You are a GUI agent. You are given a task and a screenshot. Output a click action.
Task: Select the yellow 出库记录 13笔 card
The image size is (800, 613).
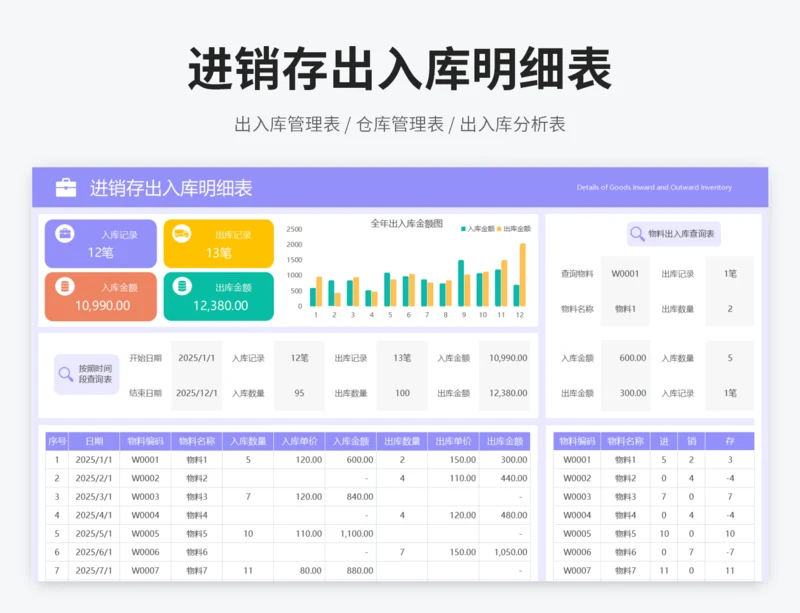(x=218, y=243)
